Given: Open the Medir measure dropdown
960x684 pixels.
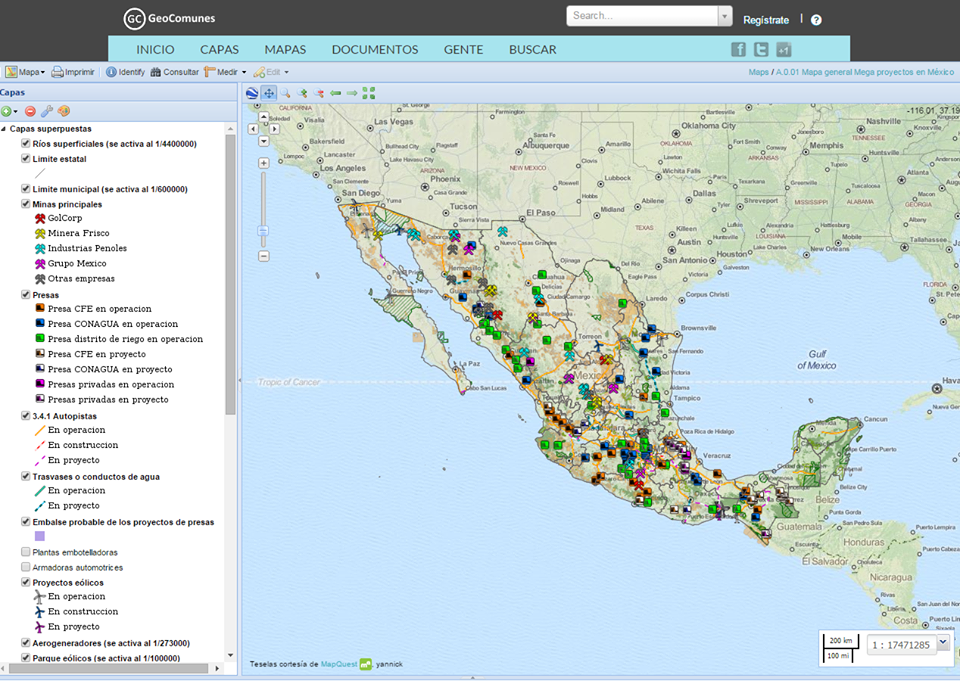Looking at the screenshot, I should click(x=225, y=72).
